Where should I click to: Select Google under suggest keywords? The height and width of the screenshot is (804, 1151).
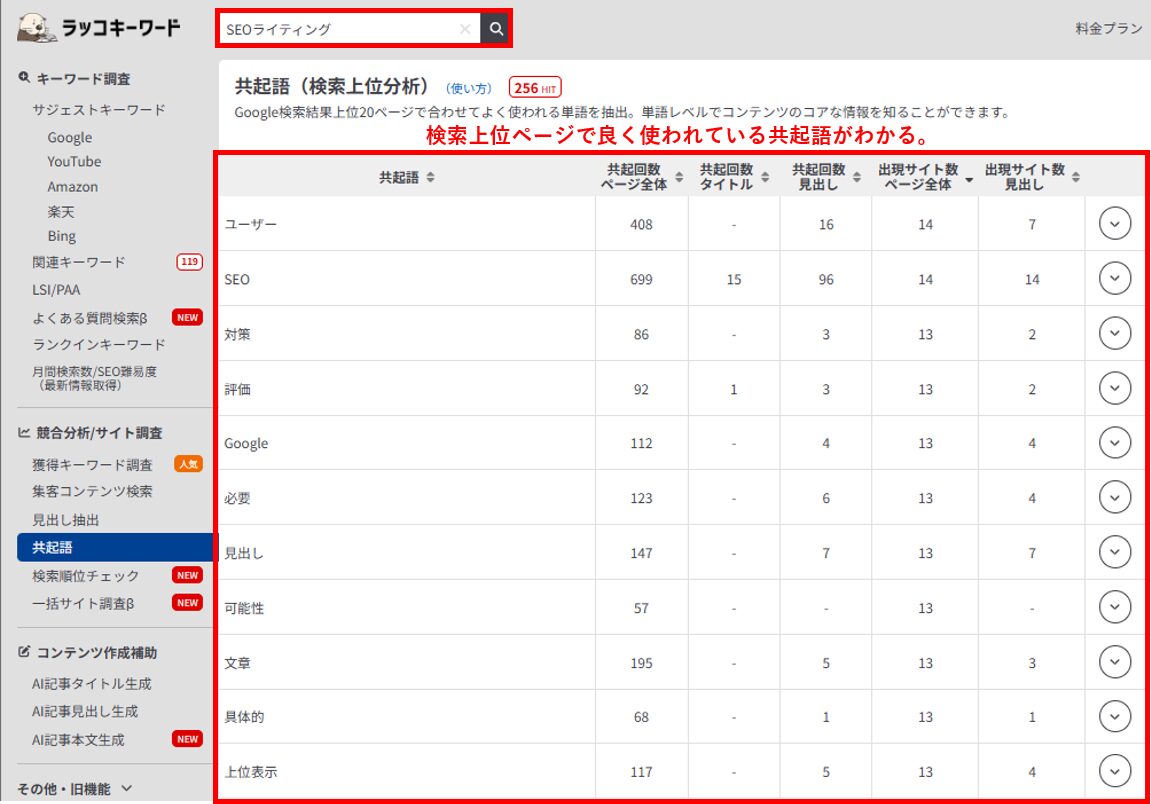70,137
